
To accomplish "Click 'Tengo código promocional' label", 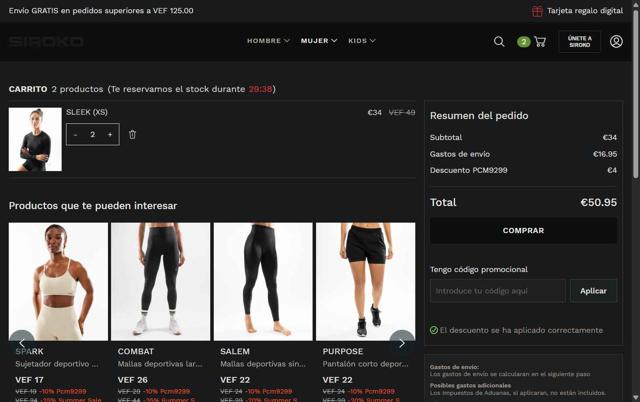I will point(478,269).
